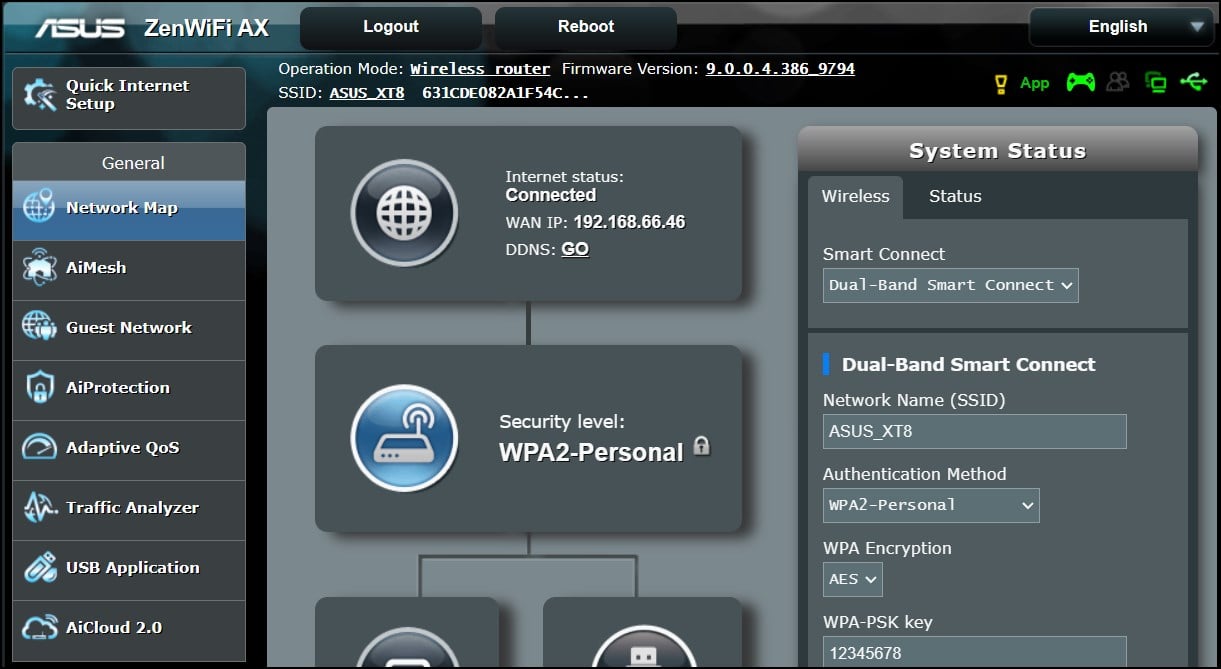Image resolution: width=1221 pixels, height=669 pixels.
Task: Click the Network Name (SSID) input field
Action: coord(974,432)
